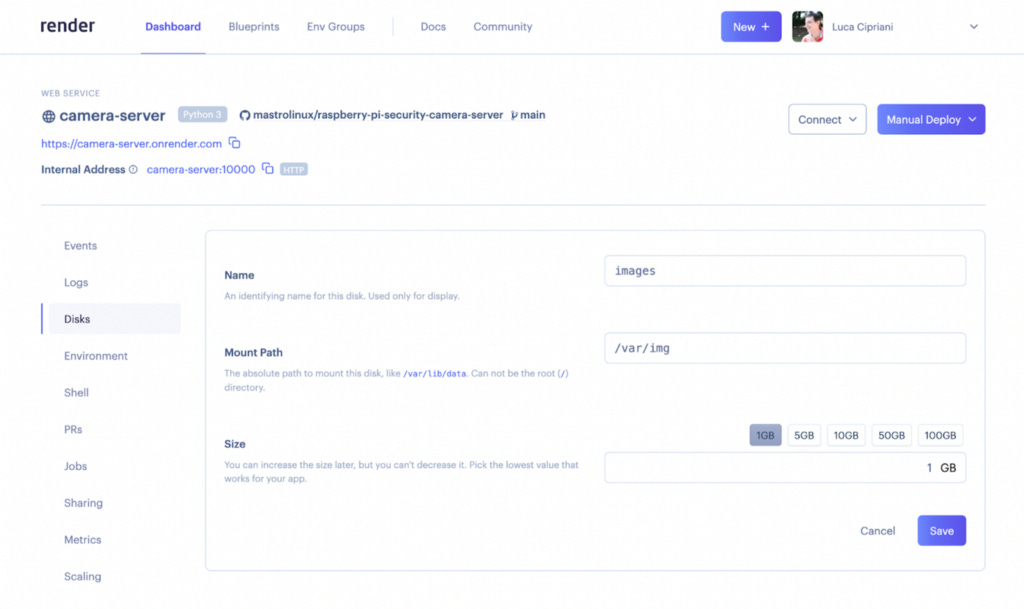Image resolution: width=1024 pixels, height=609 pixels.
Task: Select the 10GB size preset
Action: coord(846,435)
